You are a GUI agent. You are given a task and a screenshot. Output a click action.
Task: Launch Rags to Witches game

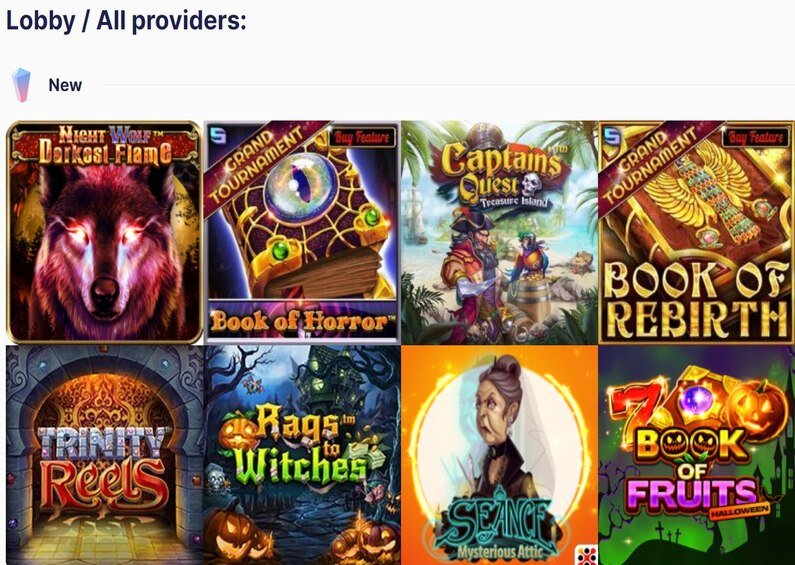(302, 455)
